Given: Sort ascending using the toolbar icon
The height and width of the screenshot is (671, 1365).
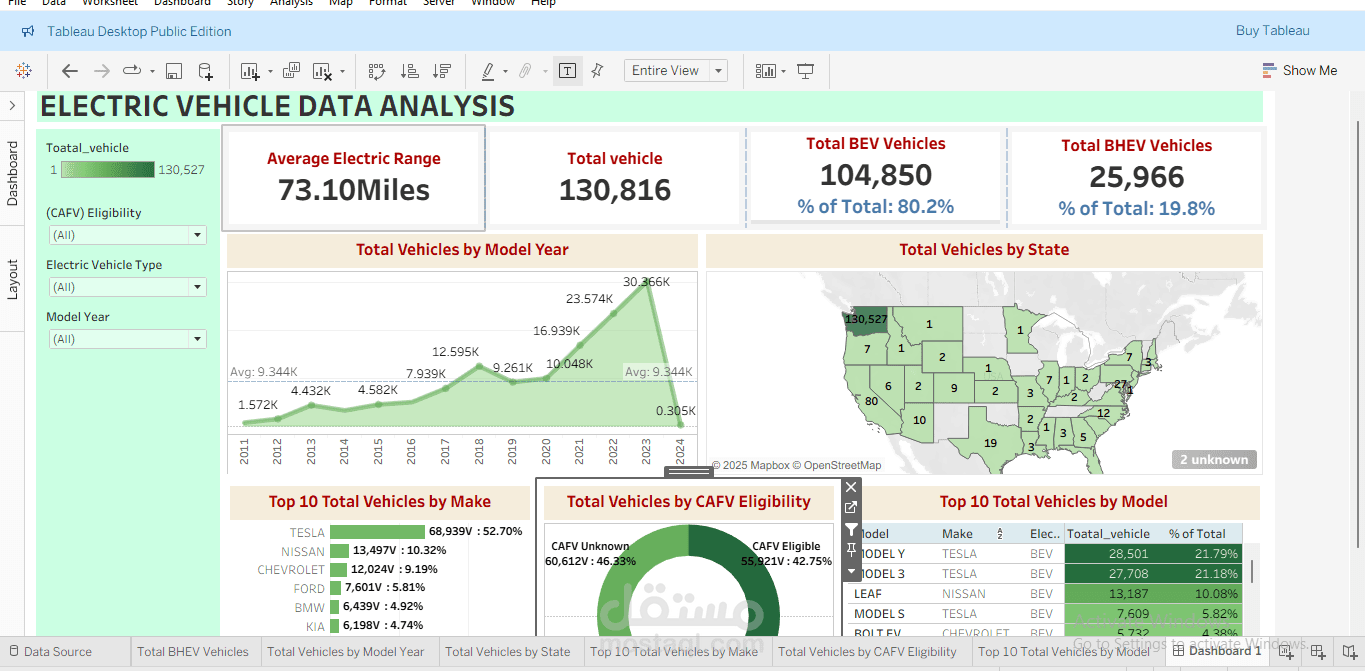Looking at the screenshot, I should (409, 71).
